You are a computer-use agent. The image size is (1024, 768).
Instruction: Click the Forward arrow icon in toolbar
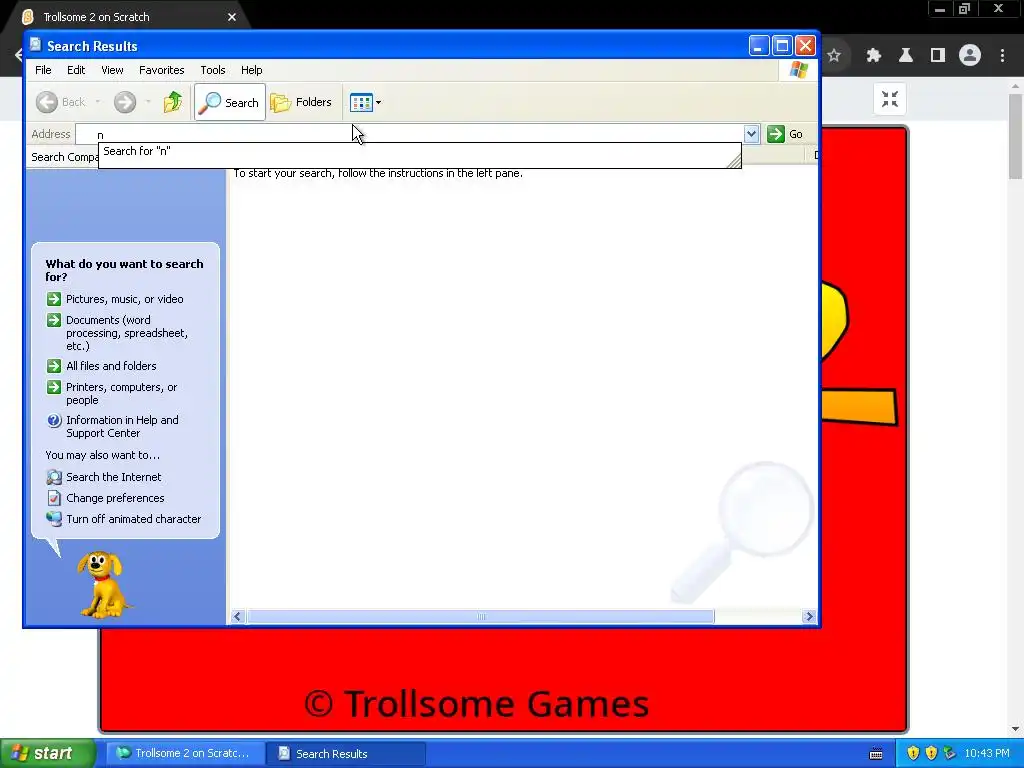click(125, 102)
